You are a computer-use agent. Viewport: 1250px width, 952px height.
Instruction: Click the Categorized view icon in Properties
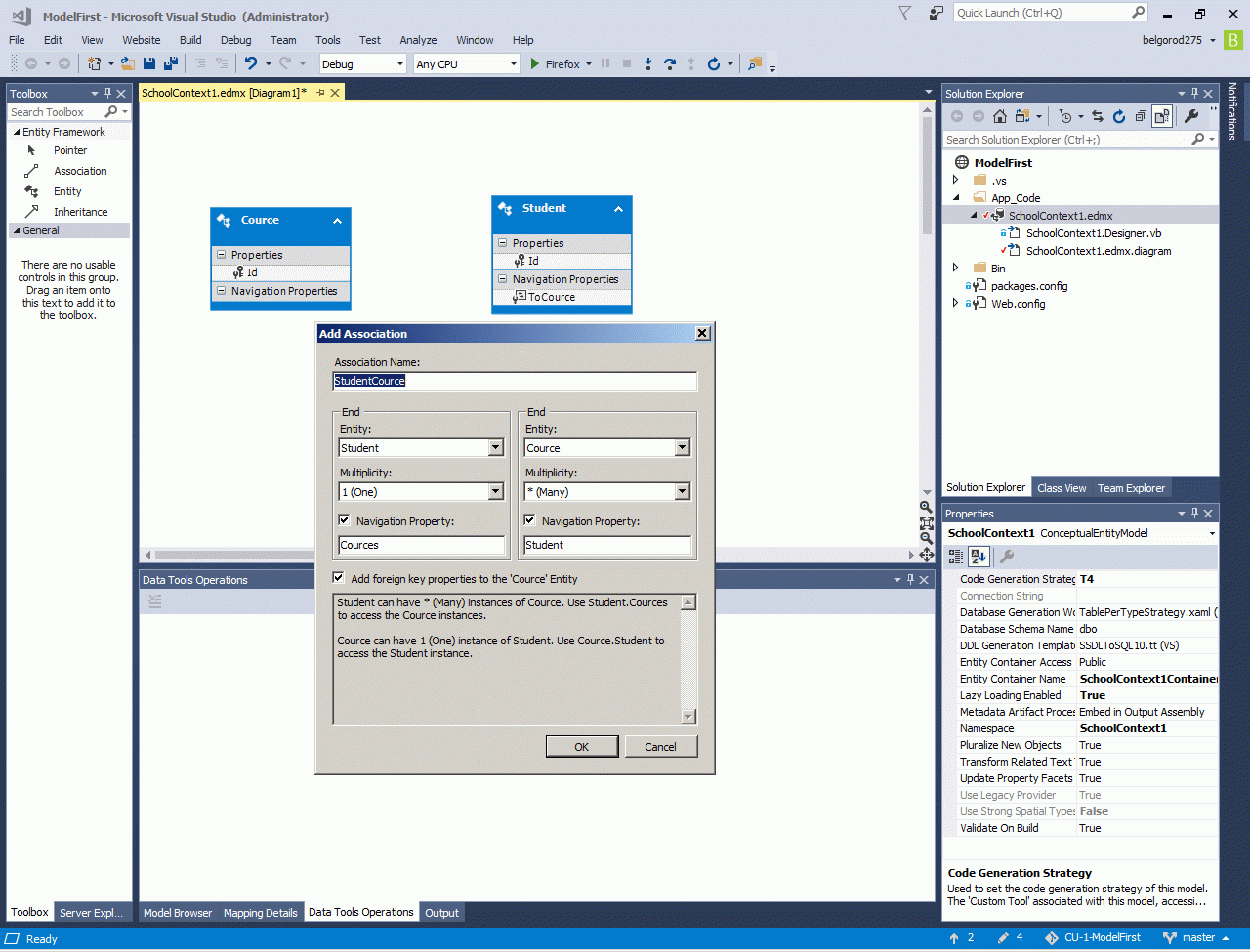(956, 557)
